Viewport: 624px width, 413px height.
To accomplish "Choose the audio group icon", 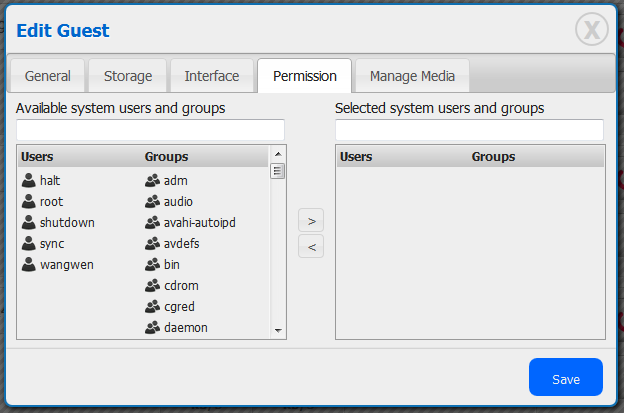I will (x=152, y=202).
